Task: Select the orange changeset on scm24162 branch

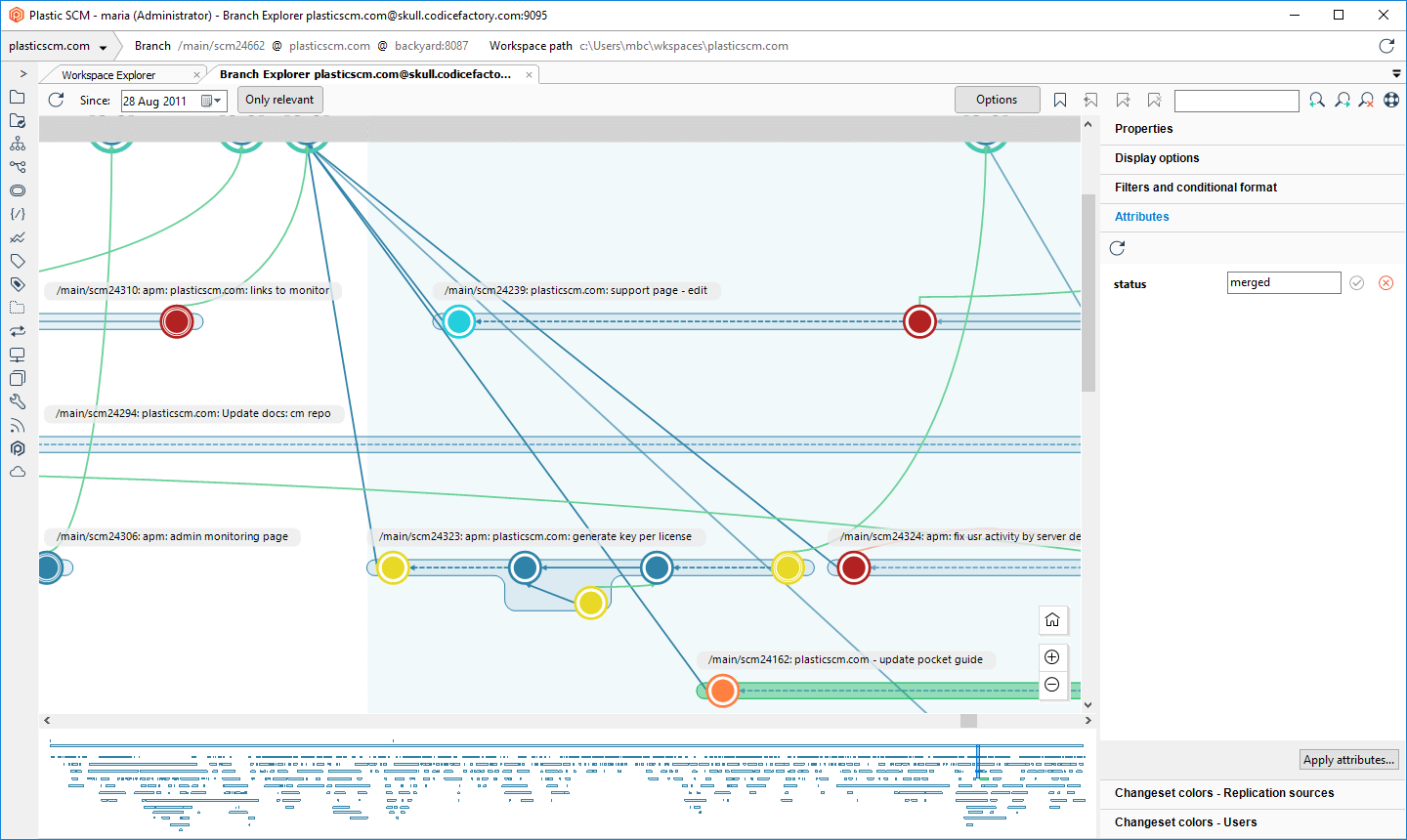Action: [722, 691]
